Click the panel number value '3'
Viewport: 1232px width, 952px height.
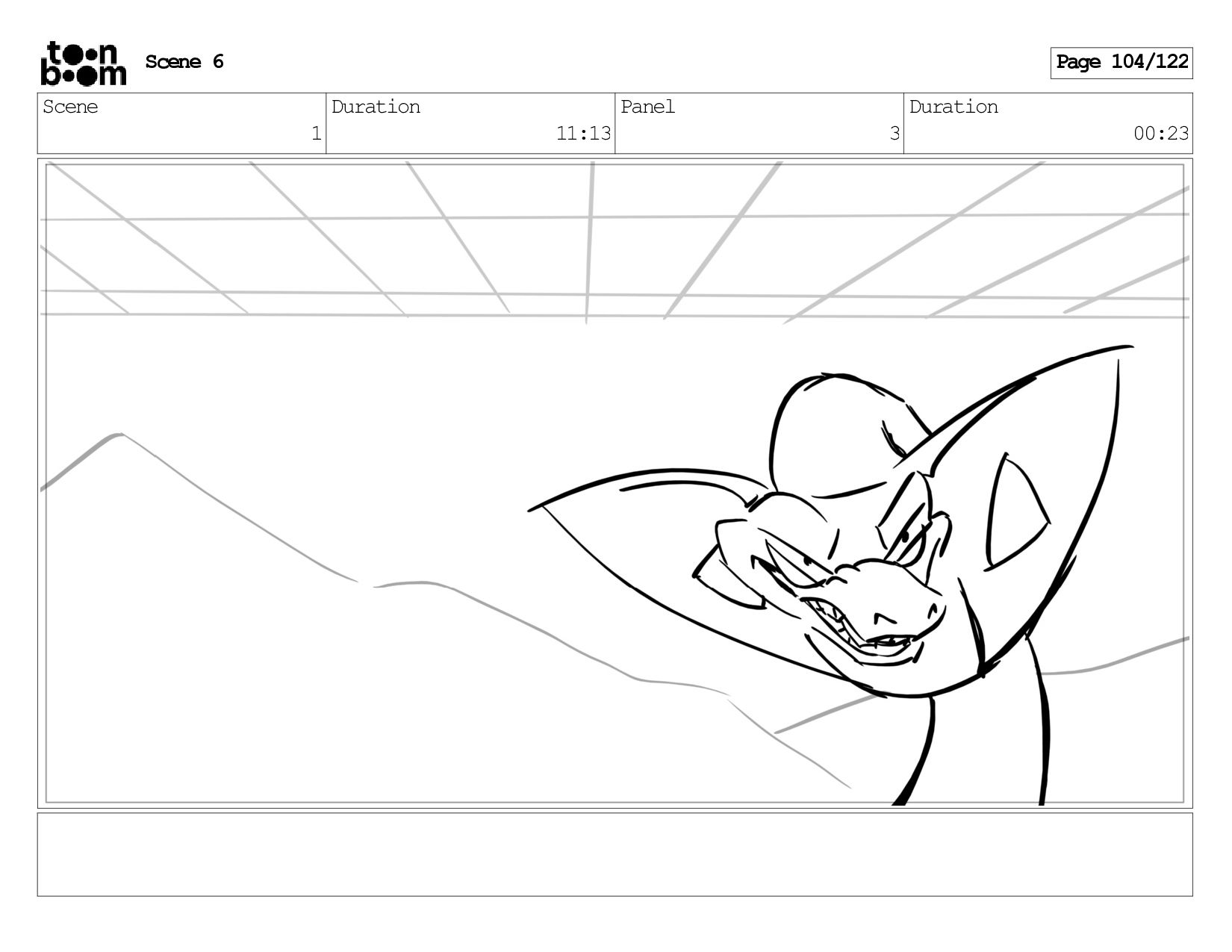pyautogui.click(x=894, y=134)
